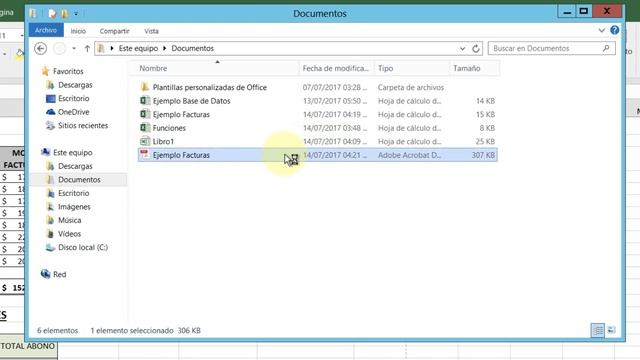The image size is (640, 360).
Task: Click the Plantillas personalizadas folder icon
Action: click(x=144, y=87)
